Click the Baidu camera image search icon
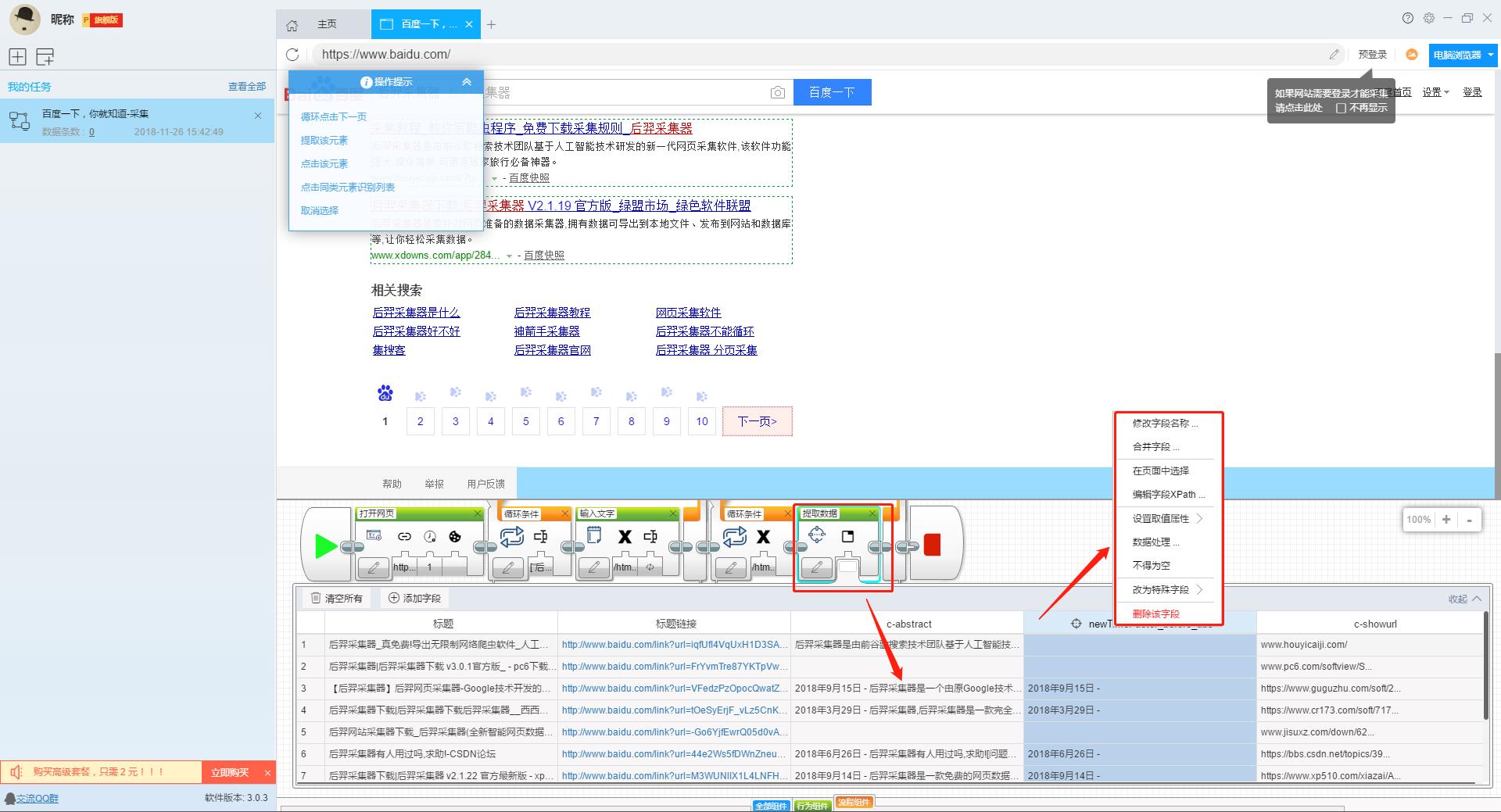 click(x=777, y=92)
